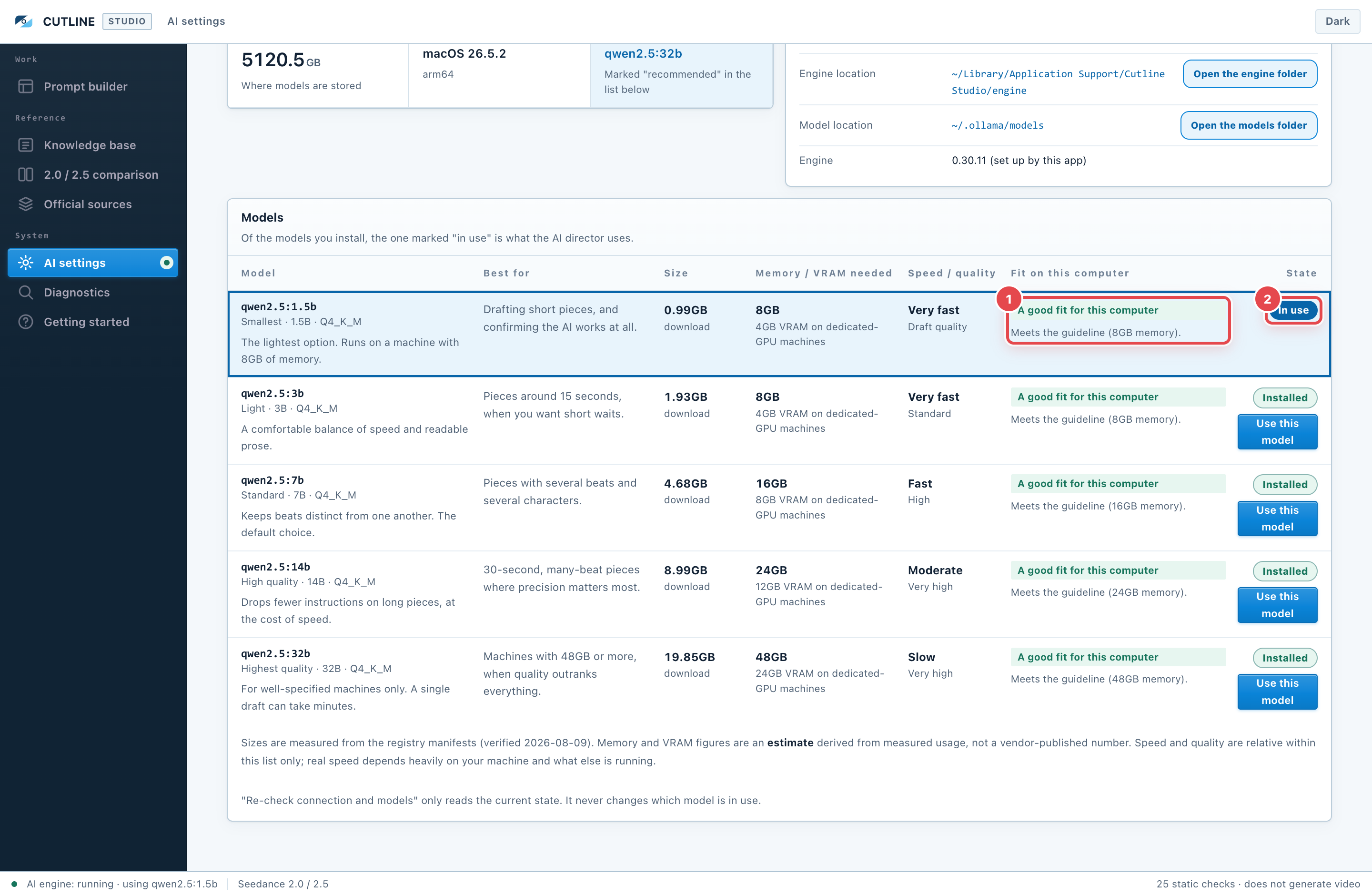Use the qwen2.5:14b model
The height and width of the screenshot is (896, 1372).
tap(1277, 605)
